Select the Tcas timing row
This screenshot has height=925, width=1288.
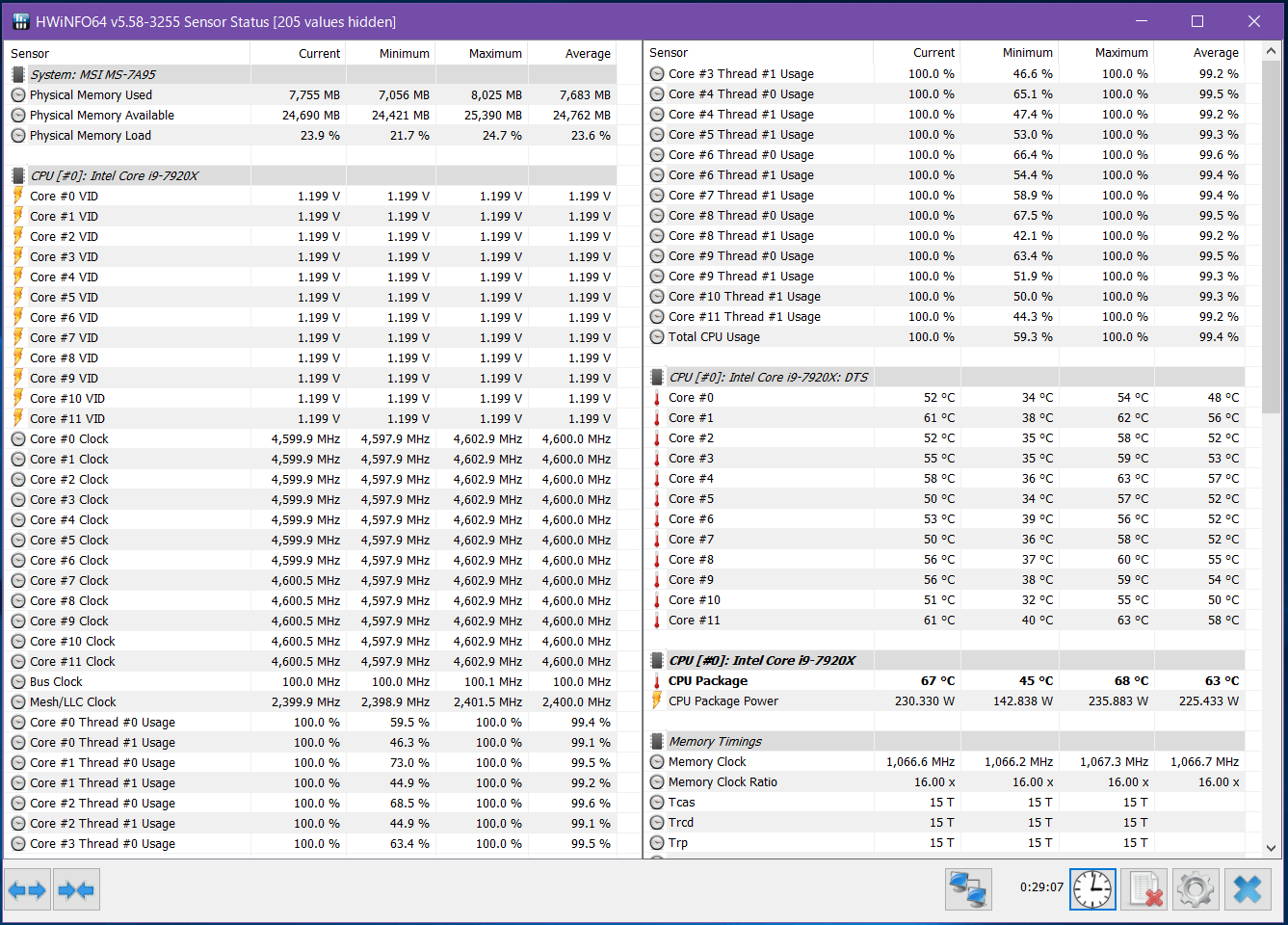coord(944,802)
